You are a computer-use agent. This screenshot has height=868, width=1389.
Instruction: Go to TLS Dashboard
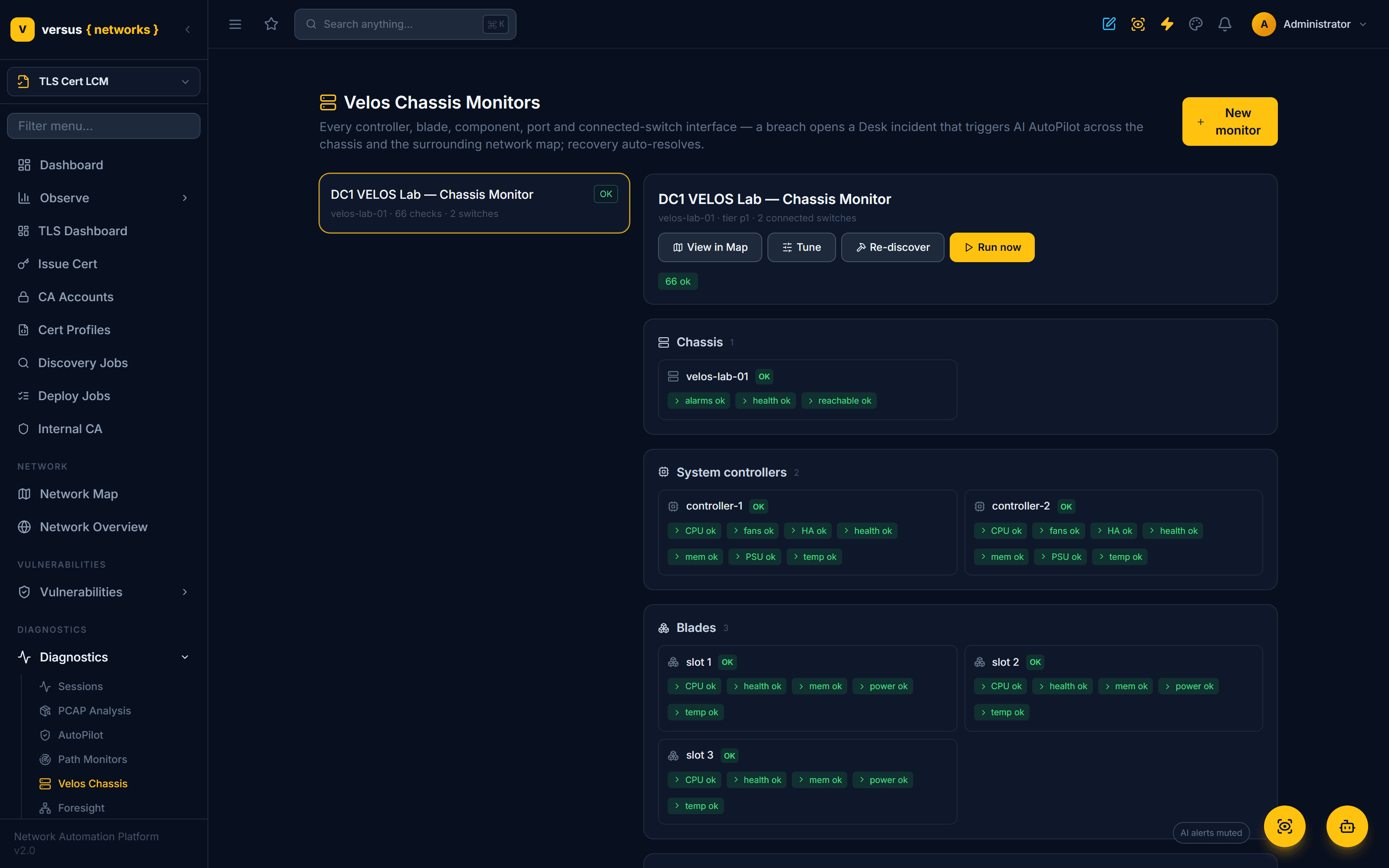(x=103, y=231)
